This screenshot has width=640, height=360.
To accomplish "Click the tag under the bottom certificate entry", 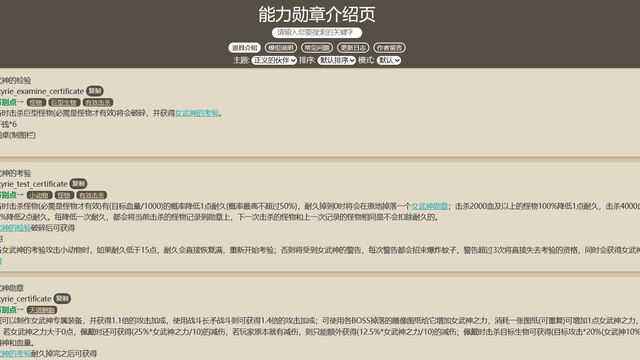I will coord(42,310).
